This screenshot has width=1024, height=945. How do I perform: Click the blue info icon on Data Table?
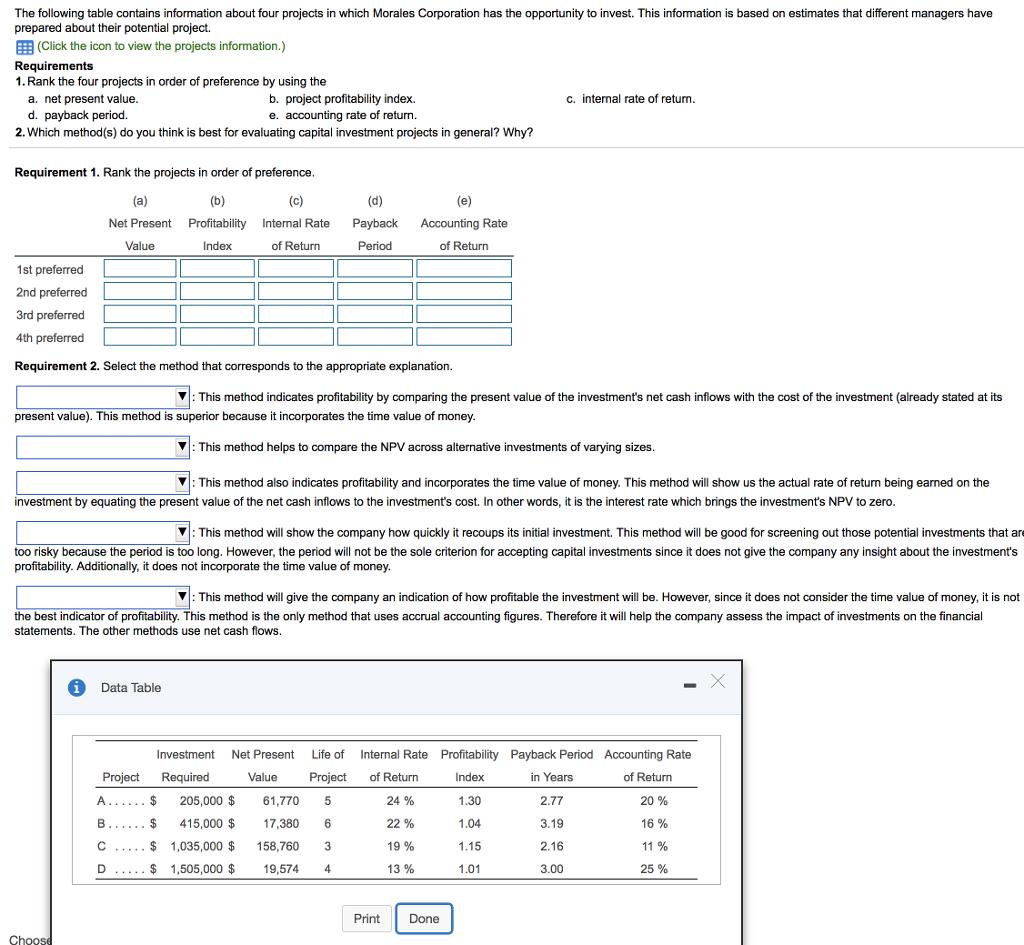(x=79, y=687)
